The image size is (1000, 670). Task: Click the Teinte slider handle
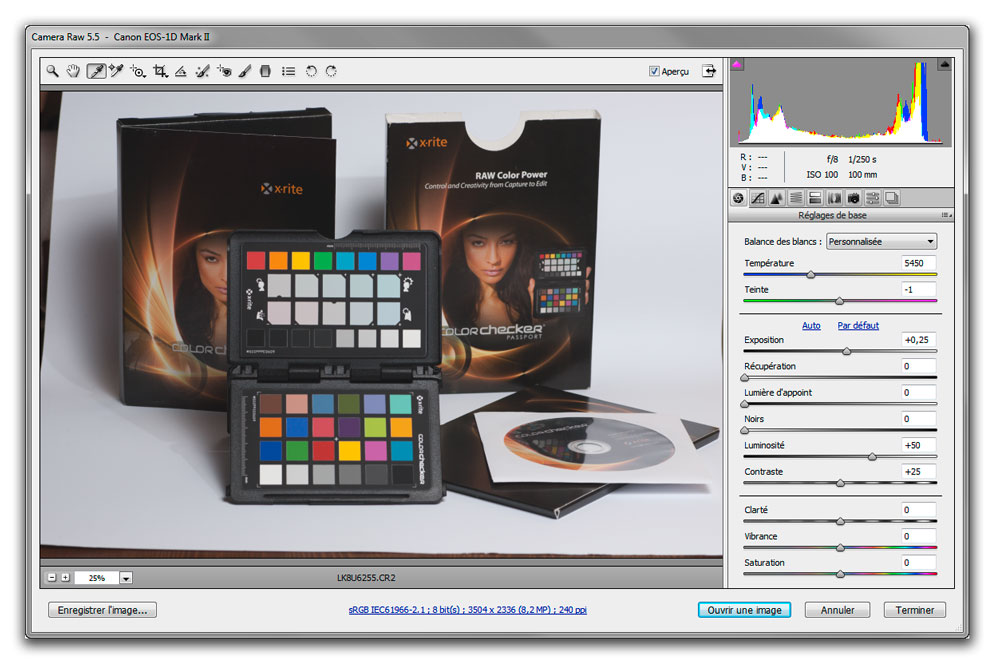tap(839, 301)
